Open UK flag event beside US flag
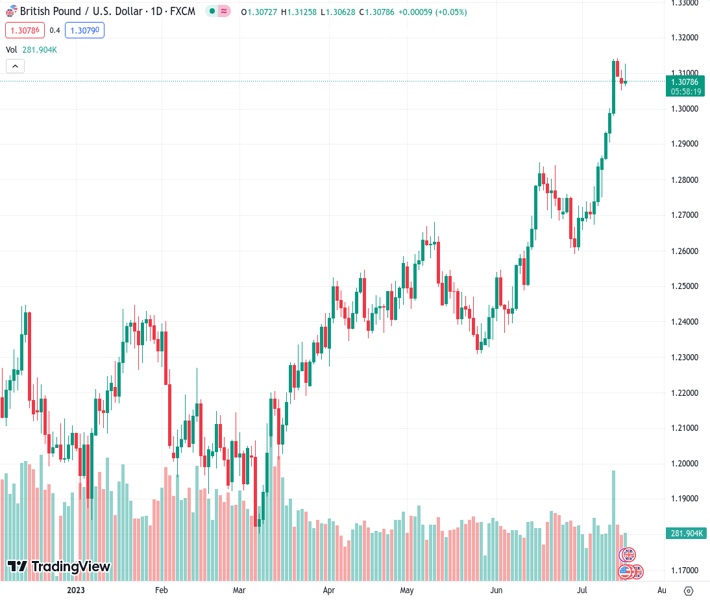Image resolution: width=710 pixels, height=600 pixels. tap(637, 572)
